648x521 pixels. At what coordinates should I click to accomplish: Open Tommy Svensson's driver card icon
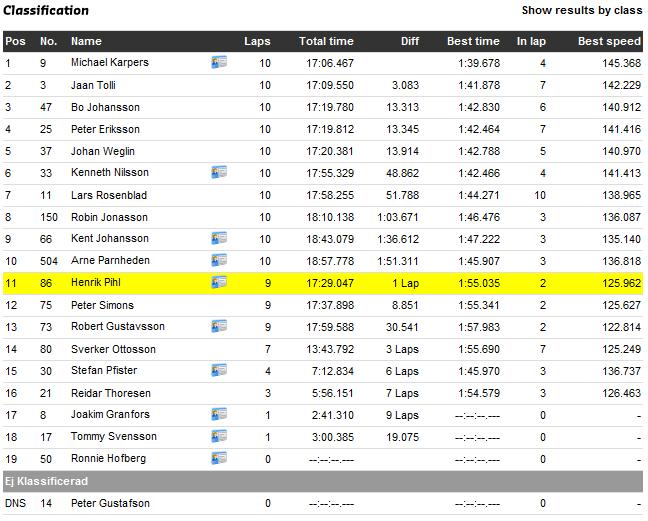tap(219, 436)
